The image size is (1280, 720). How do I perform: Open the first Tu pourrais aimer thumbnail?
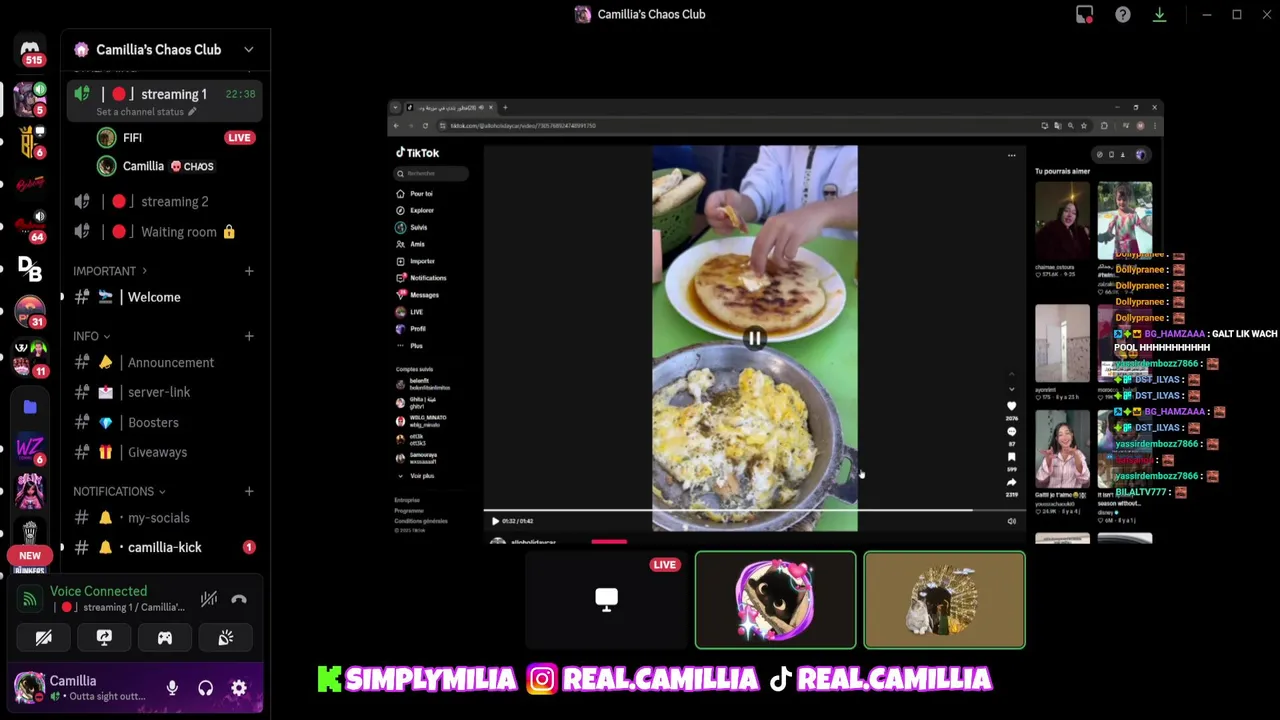click(1062, 220)
